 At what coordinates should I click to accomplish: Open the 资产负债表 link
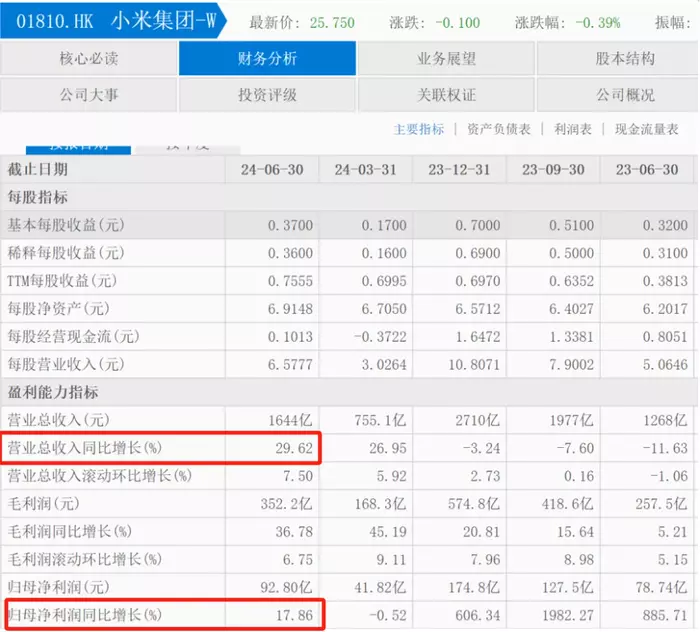498,129
